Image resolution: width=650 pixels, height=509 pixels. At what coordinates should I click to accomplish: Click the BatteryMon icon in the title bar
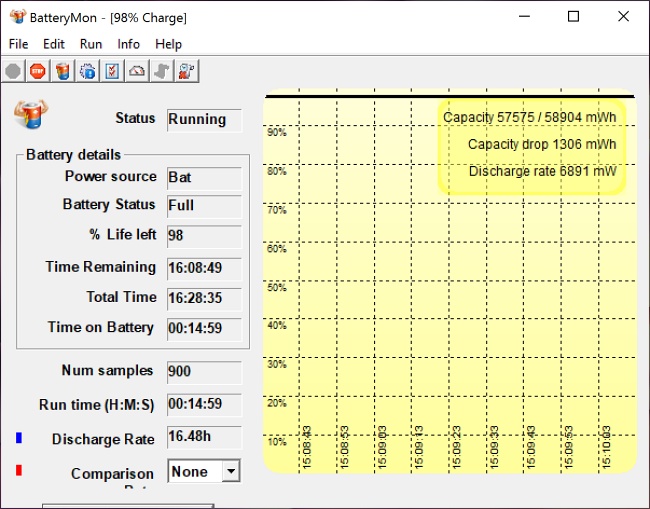point(18,17)
